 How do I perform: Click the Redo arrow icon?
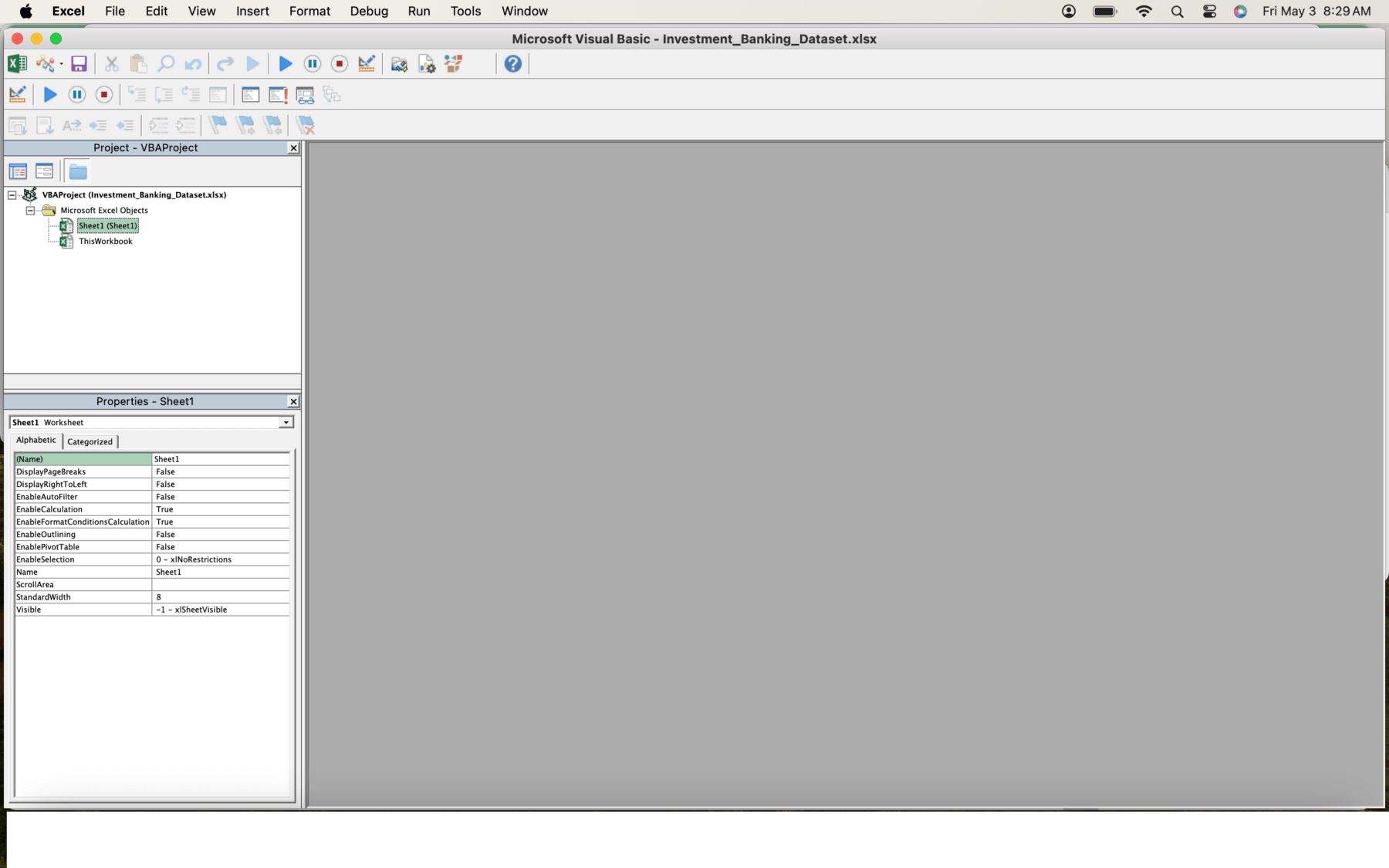tap(225, 64)
